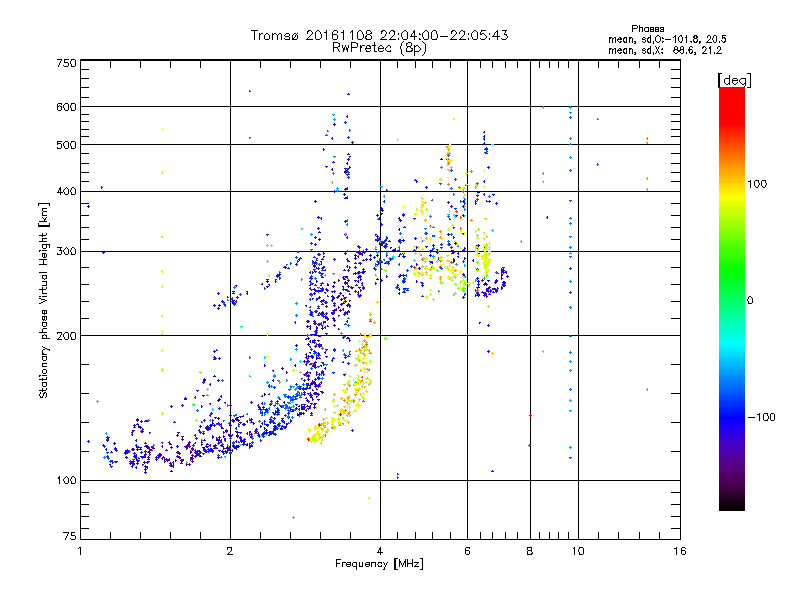Viewport: 800px width, 600px height.
Task: Click the x-axis tick label '4'
Action: point(380,551)
